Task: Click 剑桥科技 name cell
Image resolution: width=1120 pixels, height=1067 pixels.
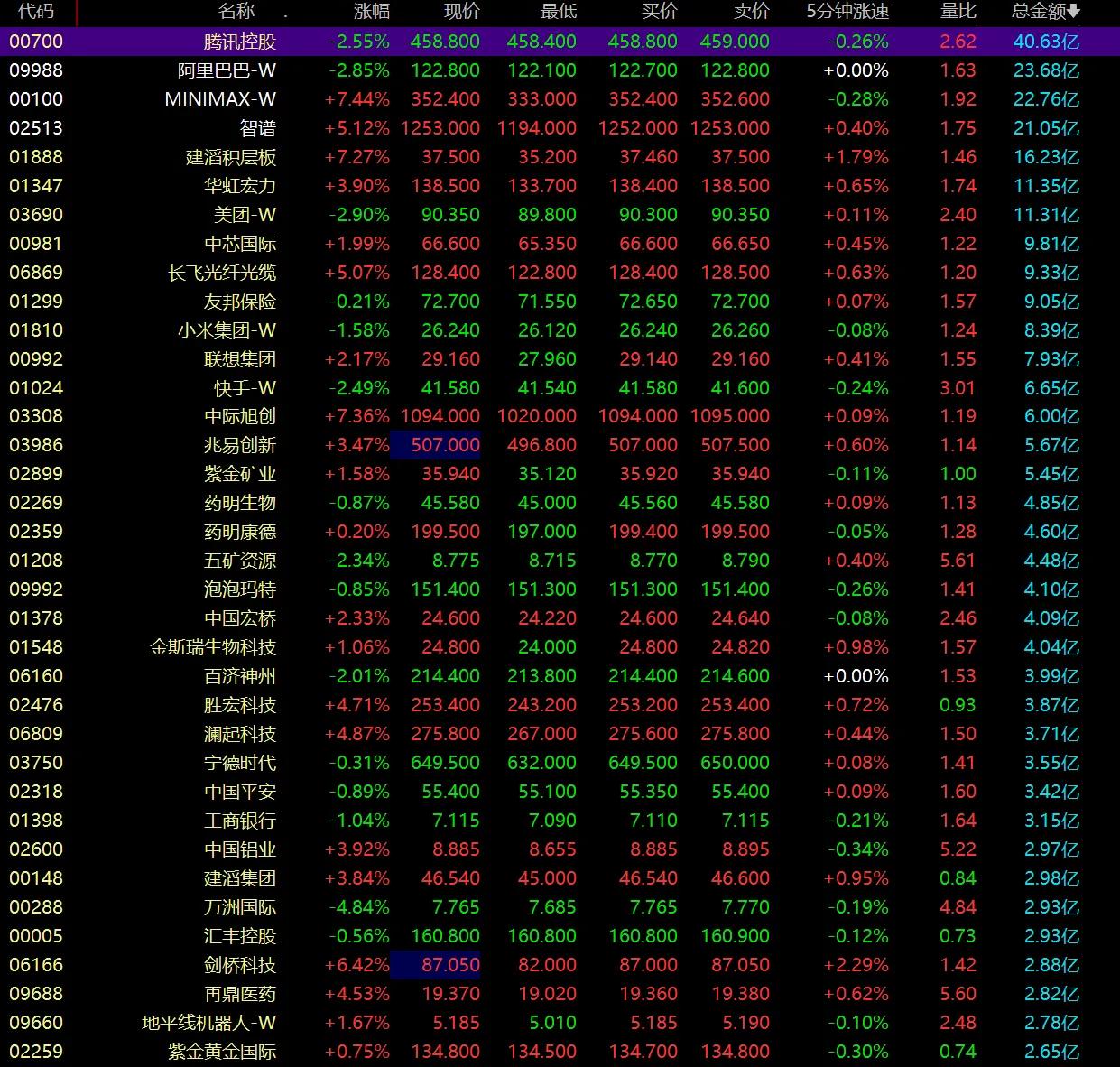Action: tap(240, 965)
